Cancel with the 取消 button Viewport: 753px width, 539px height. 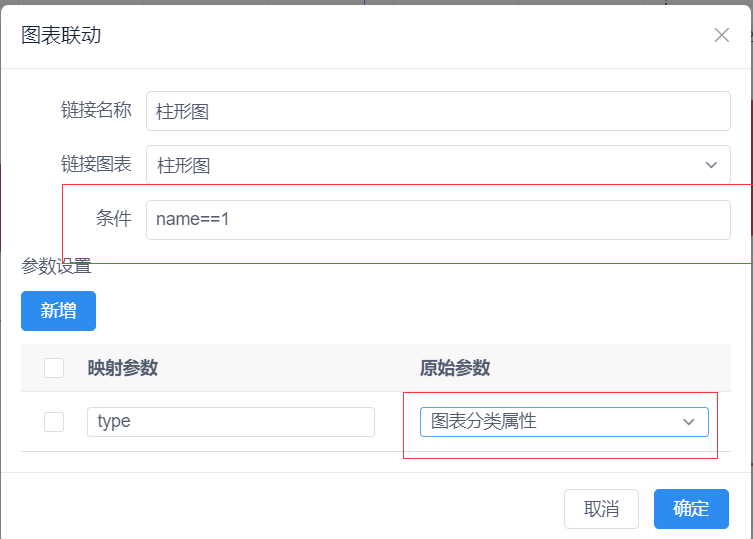[601, 509]
